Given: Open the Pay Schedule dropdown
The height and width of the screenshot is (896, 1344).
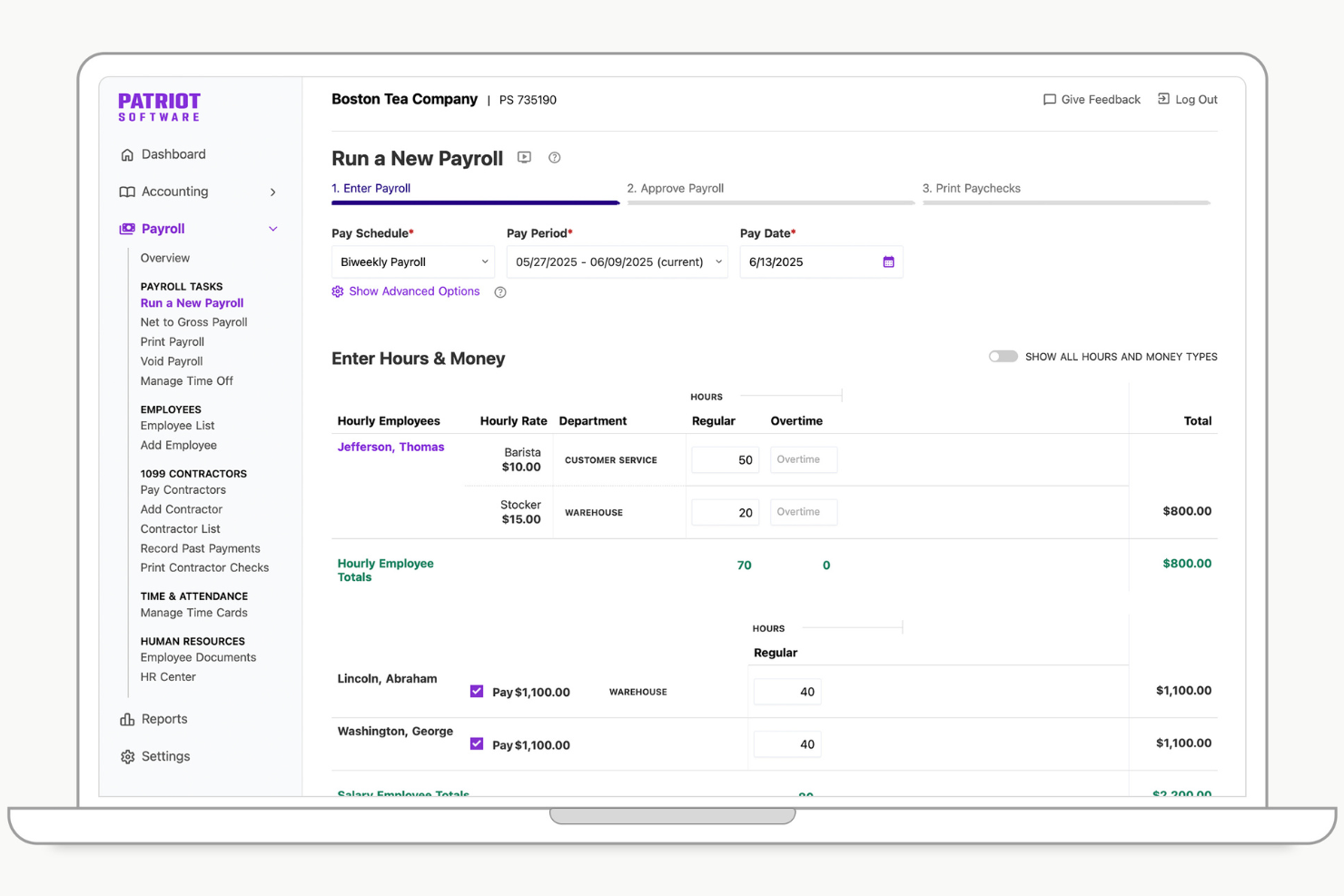Looking at the screenshot, I should [x=412, y=261].
